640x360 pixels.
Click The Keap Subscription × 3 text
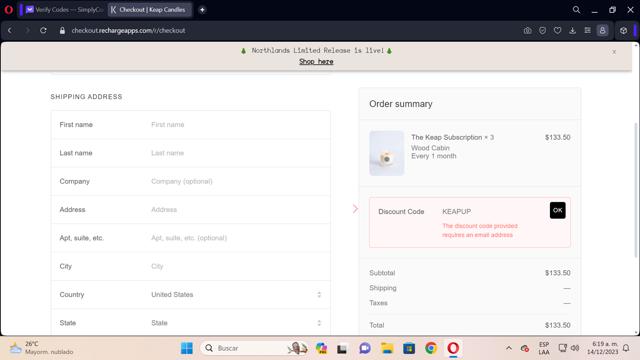tap(452, 138)
